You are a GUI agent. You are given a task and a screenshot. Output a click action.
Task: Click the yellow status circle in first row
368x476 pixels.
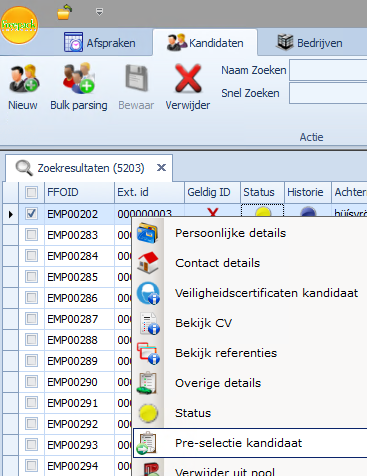click(x=263, y=211)
